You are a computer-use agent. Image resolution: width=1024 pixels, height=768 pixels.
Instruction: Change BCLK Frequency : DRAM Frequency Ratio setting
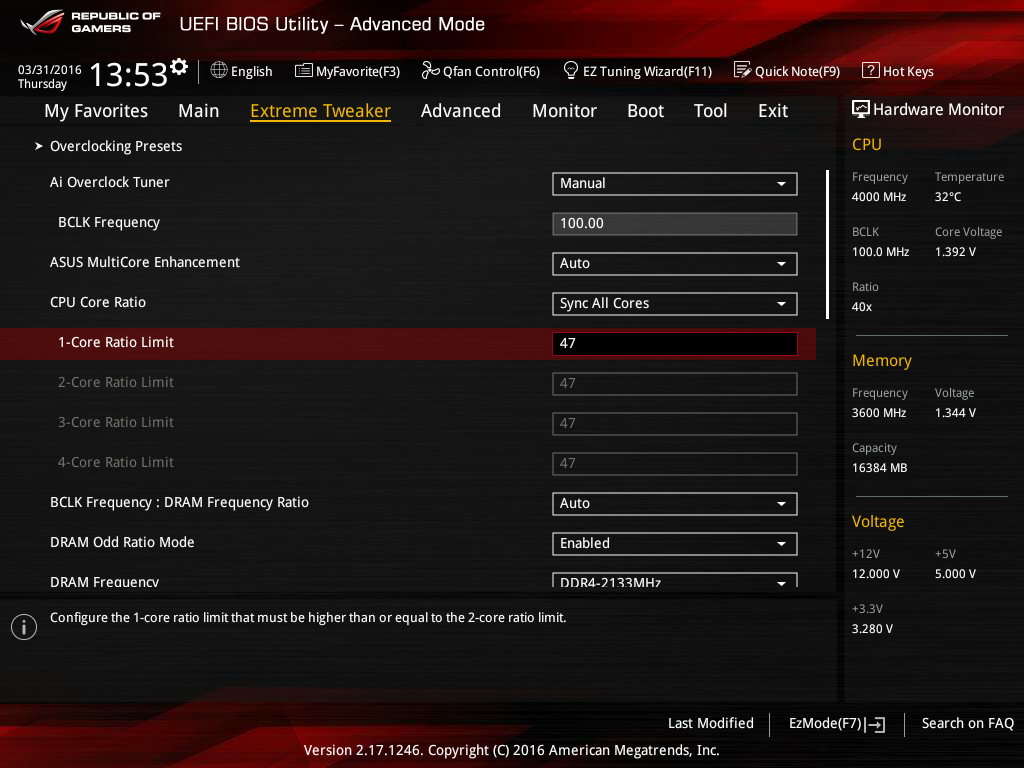tap(674, 504)
